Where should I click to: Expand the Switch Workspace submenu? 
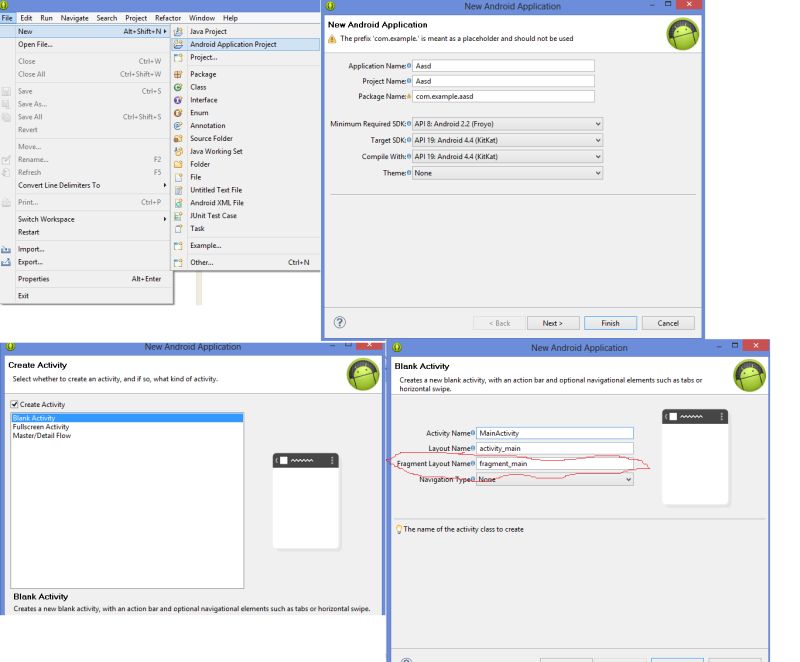tap(165, 219)
